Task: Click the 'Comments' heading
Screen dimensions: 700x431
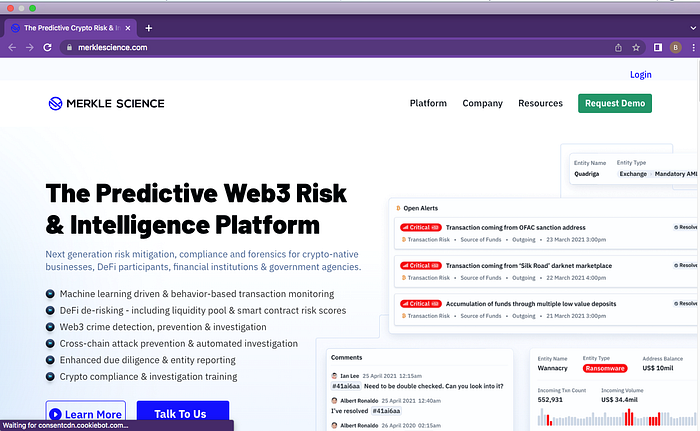Action: [x=346, y=357]
